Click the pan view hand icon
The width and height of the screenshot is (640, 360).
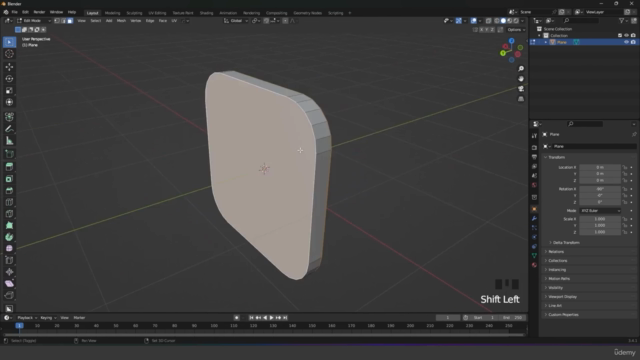(521, 79)
